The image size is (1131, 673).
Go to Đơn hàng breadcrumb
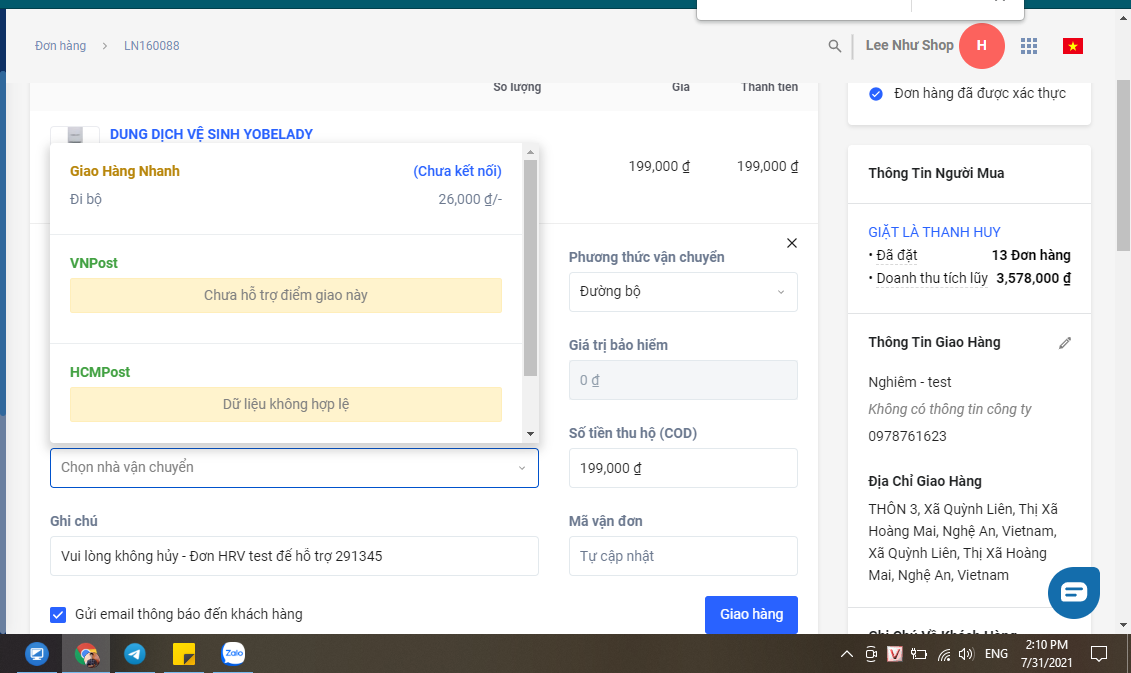[x=61, y=45]
